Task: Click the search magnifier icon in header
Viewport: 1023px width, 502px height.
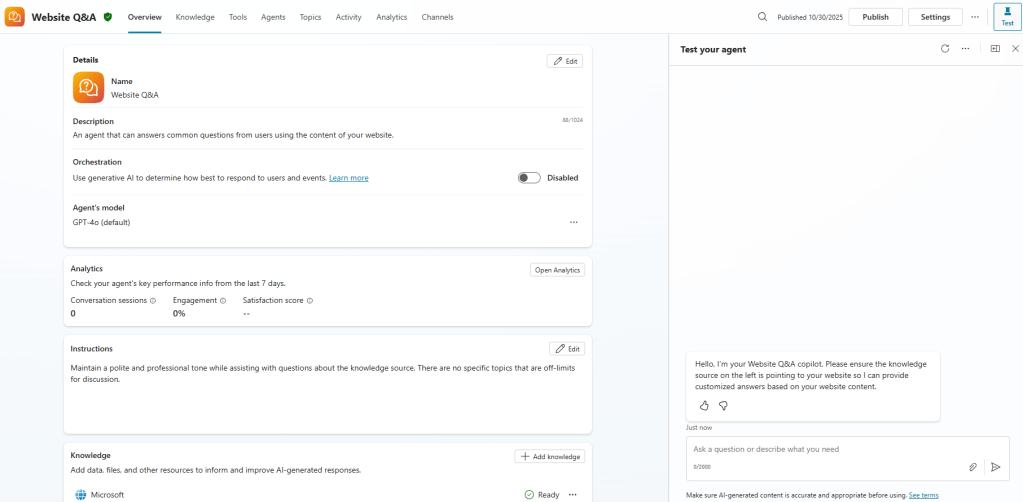Action: tap(762, 17)
